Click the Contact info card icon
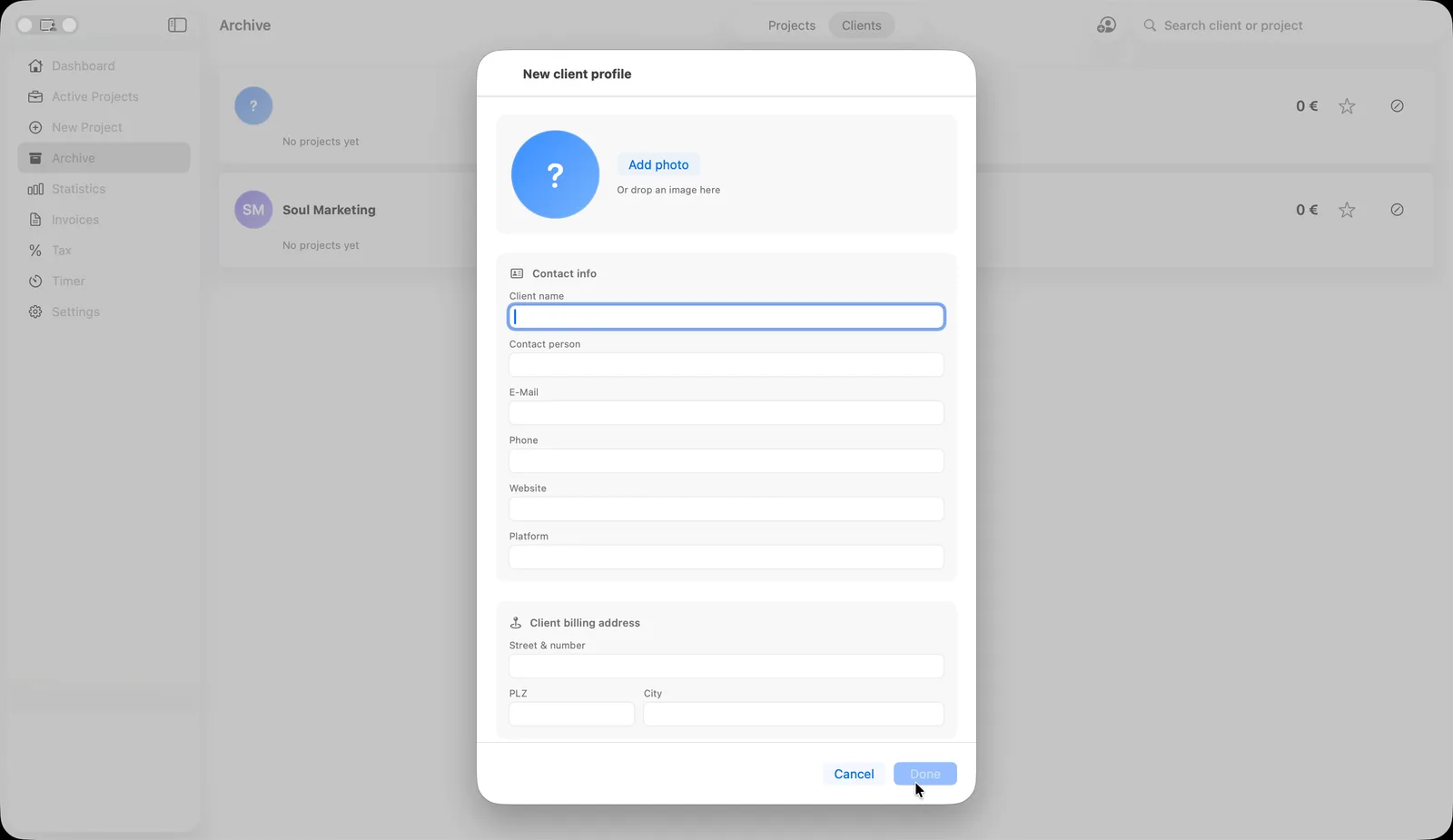The image size is (1453, 840). (x=517, y=273)
